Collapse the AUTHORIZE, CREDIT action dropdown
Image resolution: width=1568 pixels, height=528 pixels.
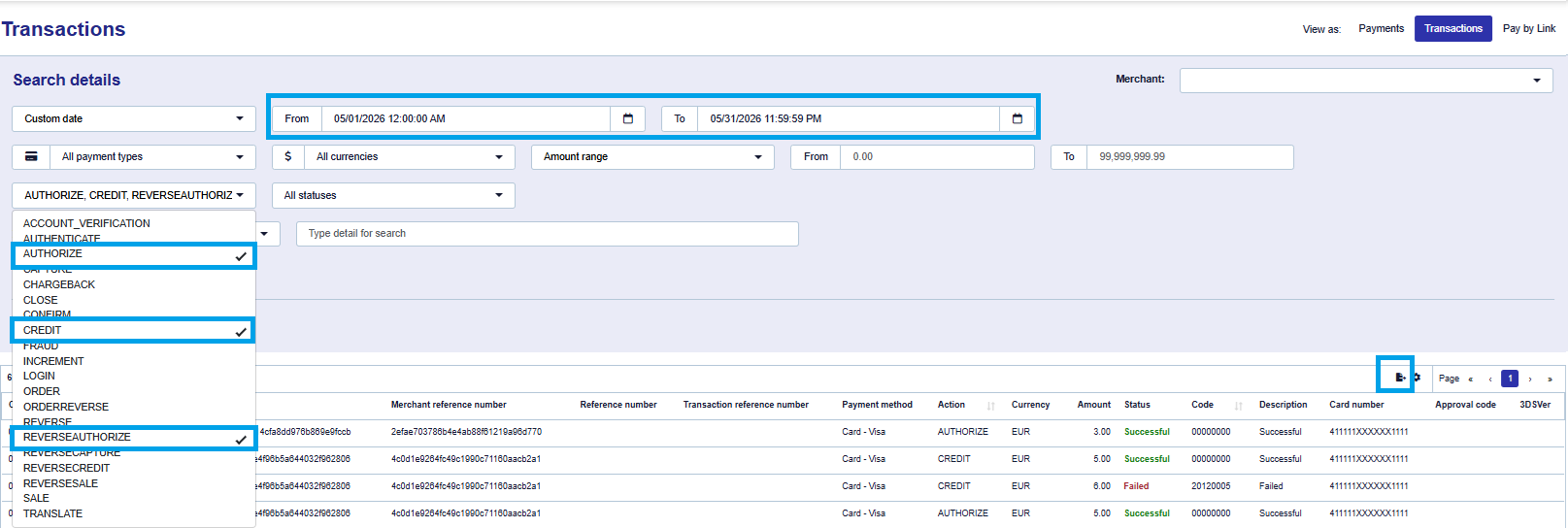(134, 195)
